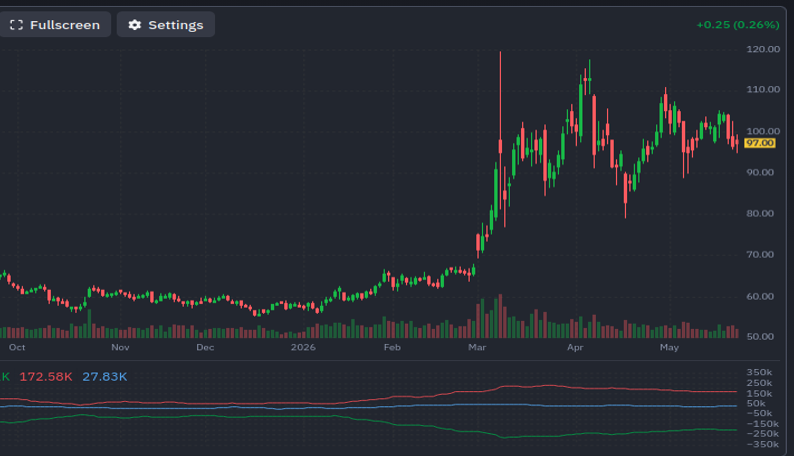Click the Mar date axis label
794x456 pixels.
(477, 347)
